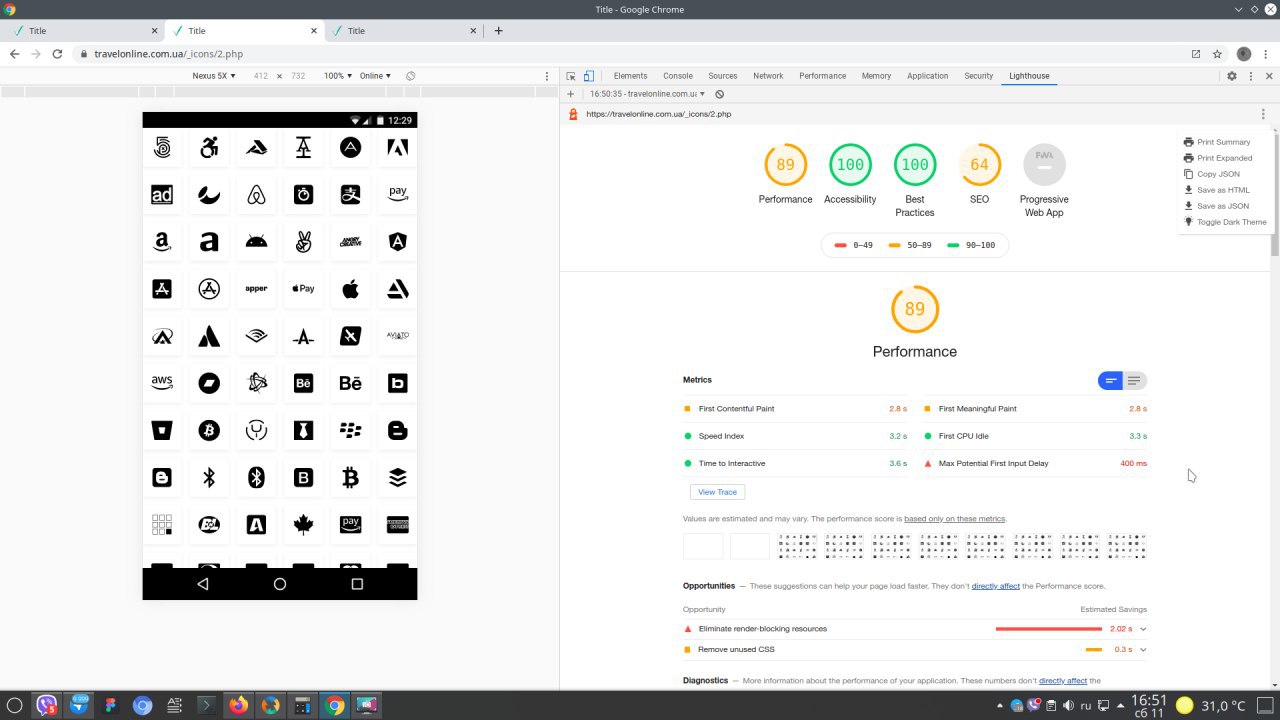Image resolution: width=1280 pixels, height=720 pixels.
Task: Open the Online throttling dropdown
Action: (x=375, y=76)
